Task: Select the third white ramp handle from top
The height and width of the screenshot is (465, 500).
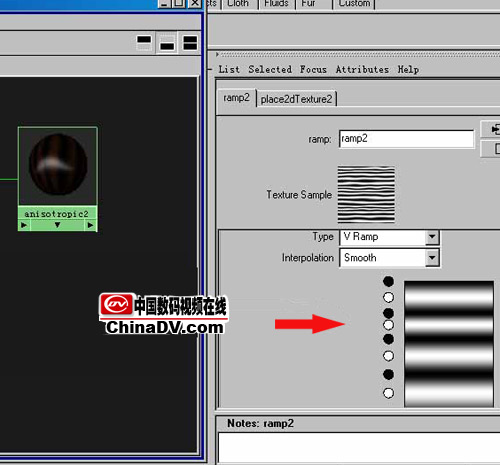Action: tap(388, 356)
